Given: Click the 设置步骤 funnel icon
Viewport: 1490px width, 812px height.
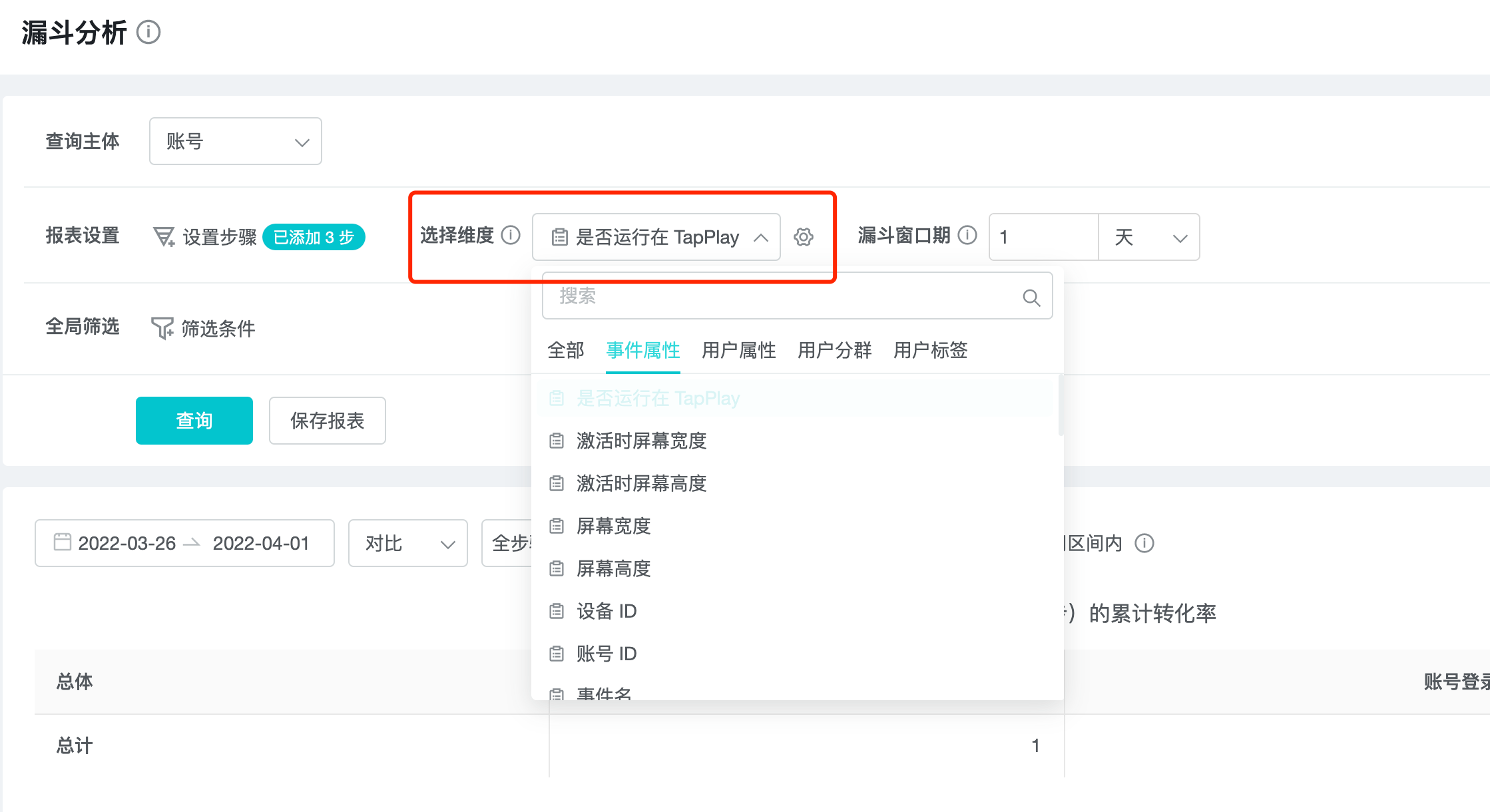Looking at the screenshot, I should [x=164, y=237].
